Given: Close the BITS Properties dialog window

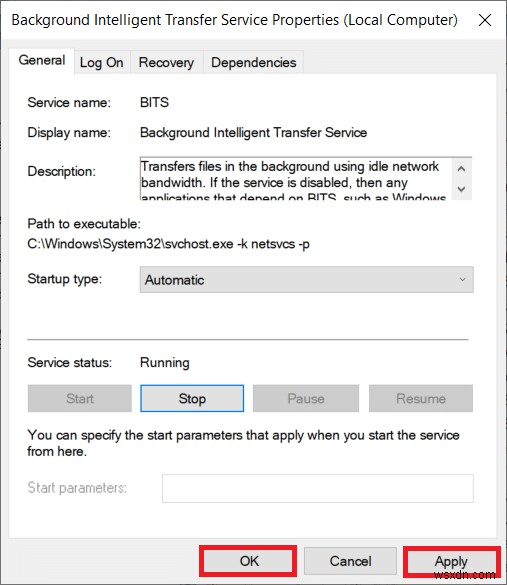Looking at the screenshot, I should (485, 20).
